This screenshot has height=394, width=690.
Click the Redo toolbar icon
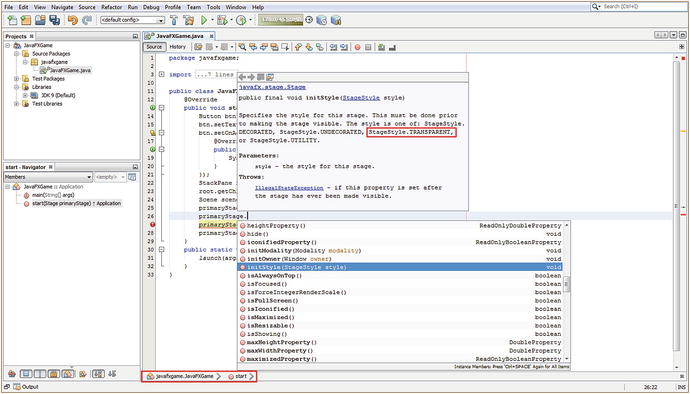point(87,20)
